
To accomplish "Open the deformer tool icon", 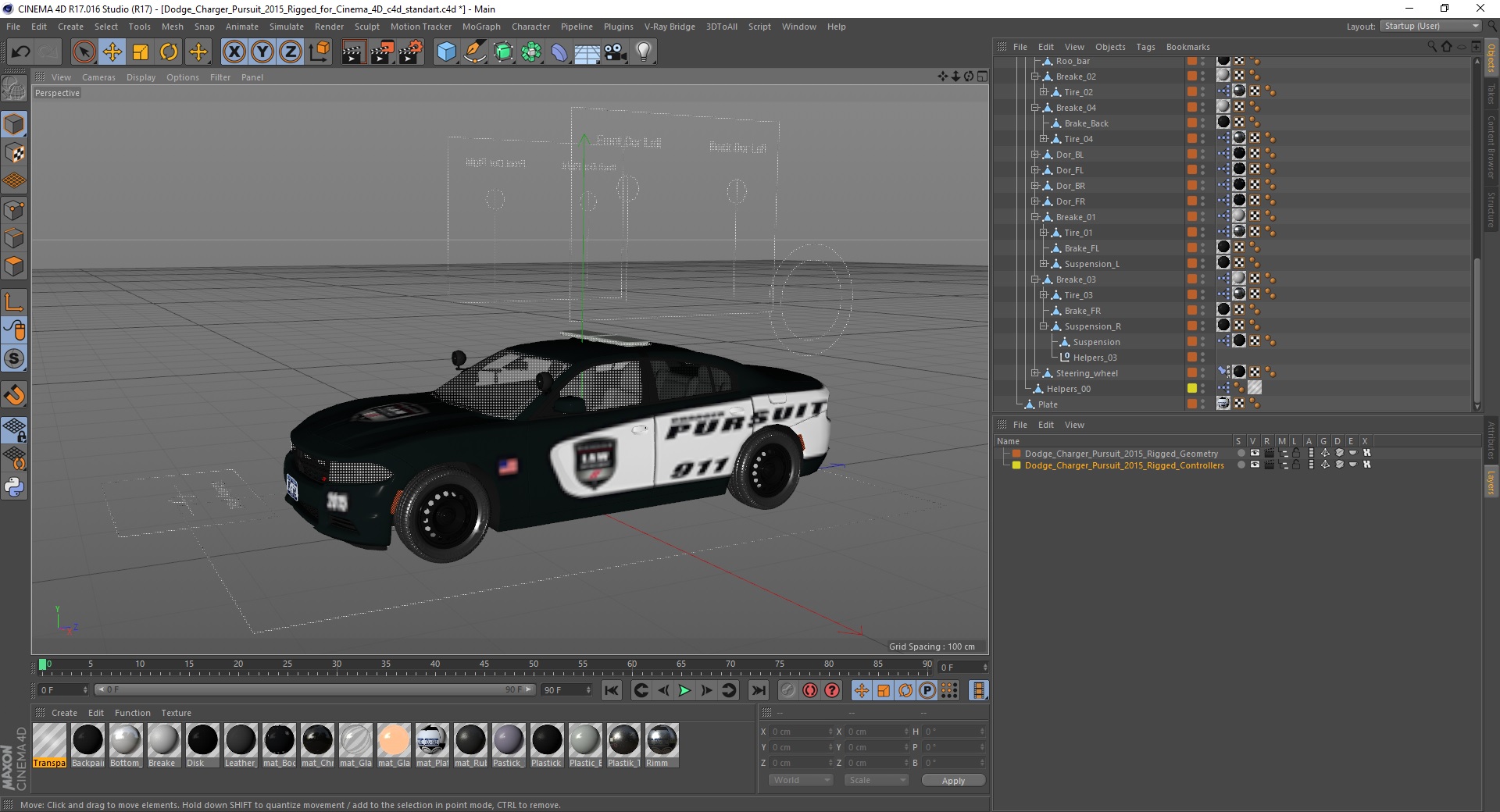I will pos(559,52).
